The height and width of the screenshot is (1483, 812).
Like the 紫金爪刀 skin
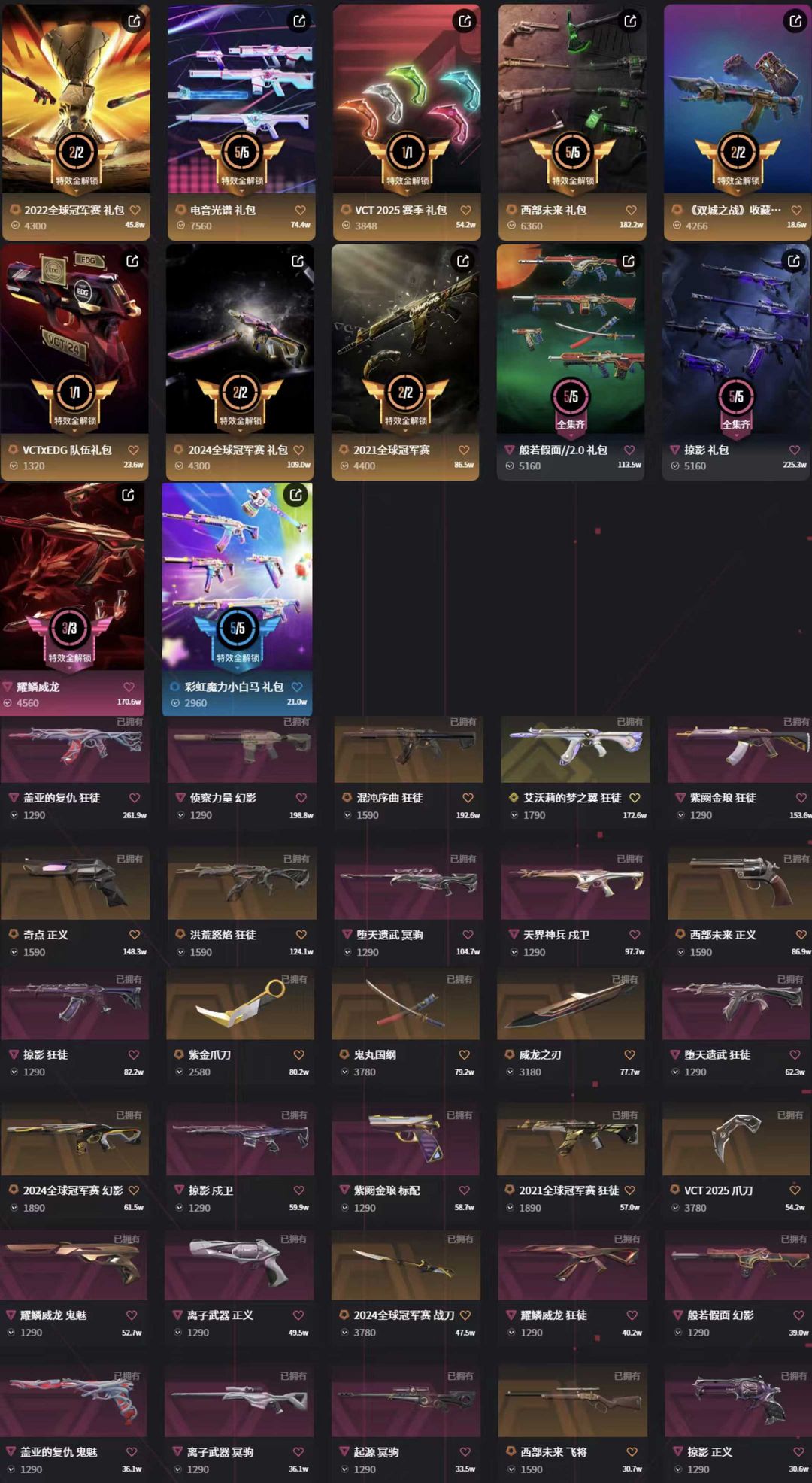coord(298,1055)
